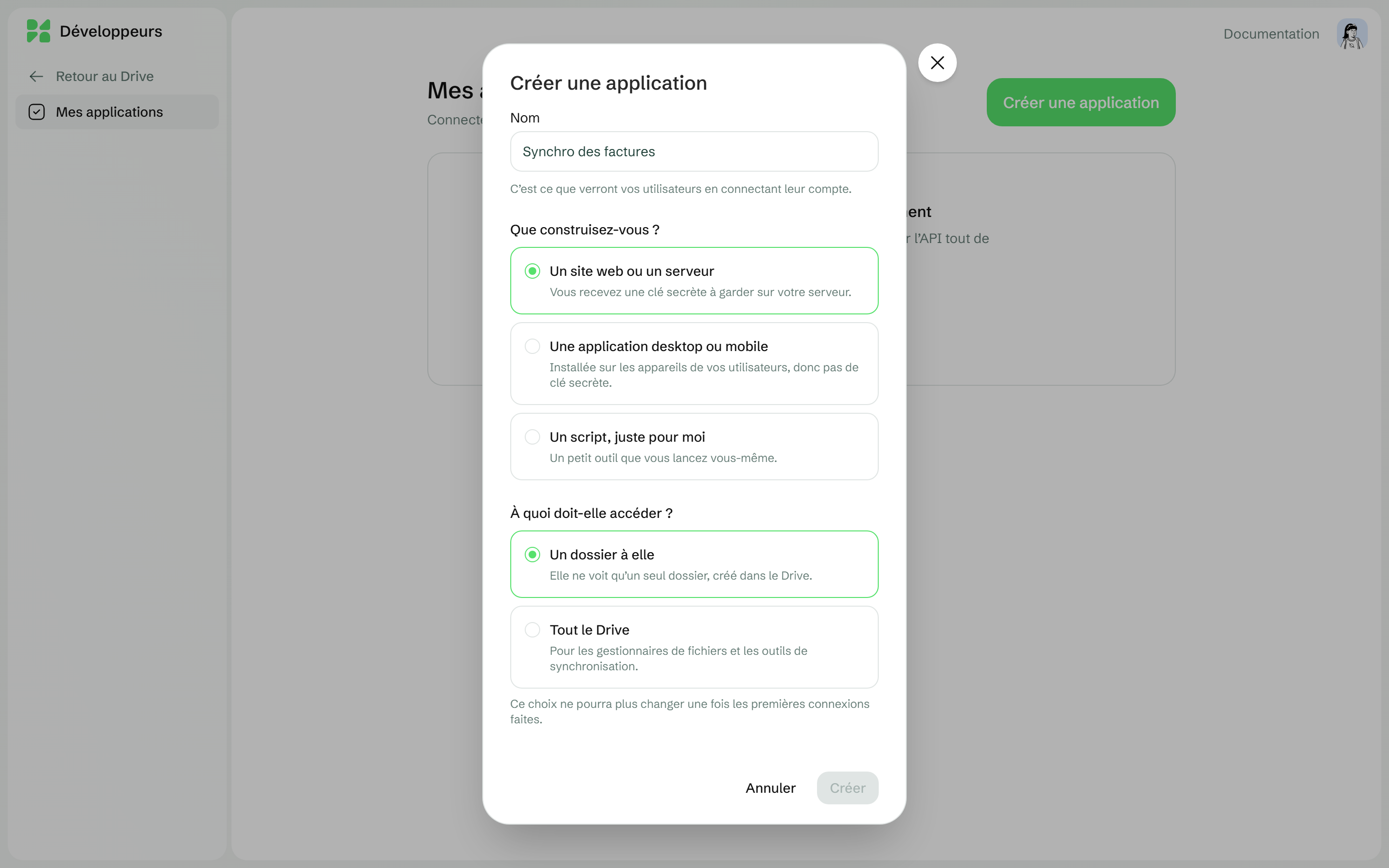Click the Nom field containing 'Synchro des factures'
This screenshot has width=1389, height=868.
[x=694, y=151]
